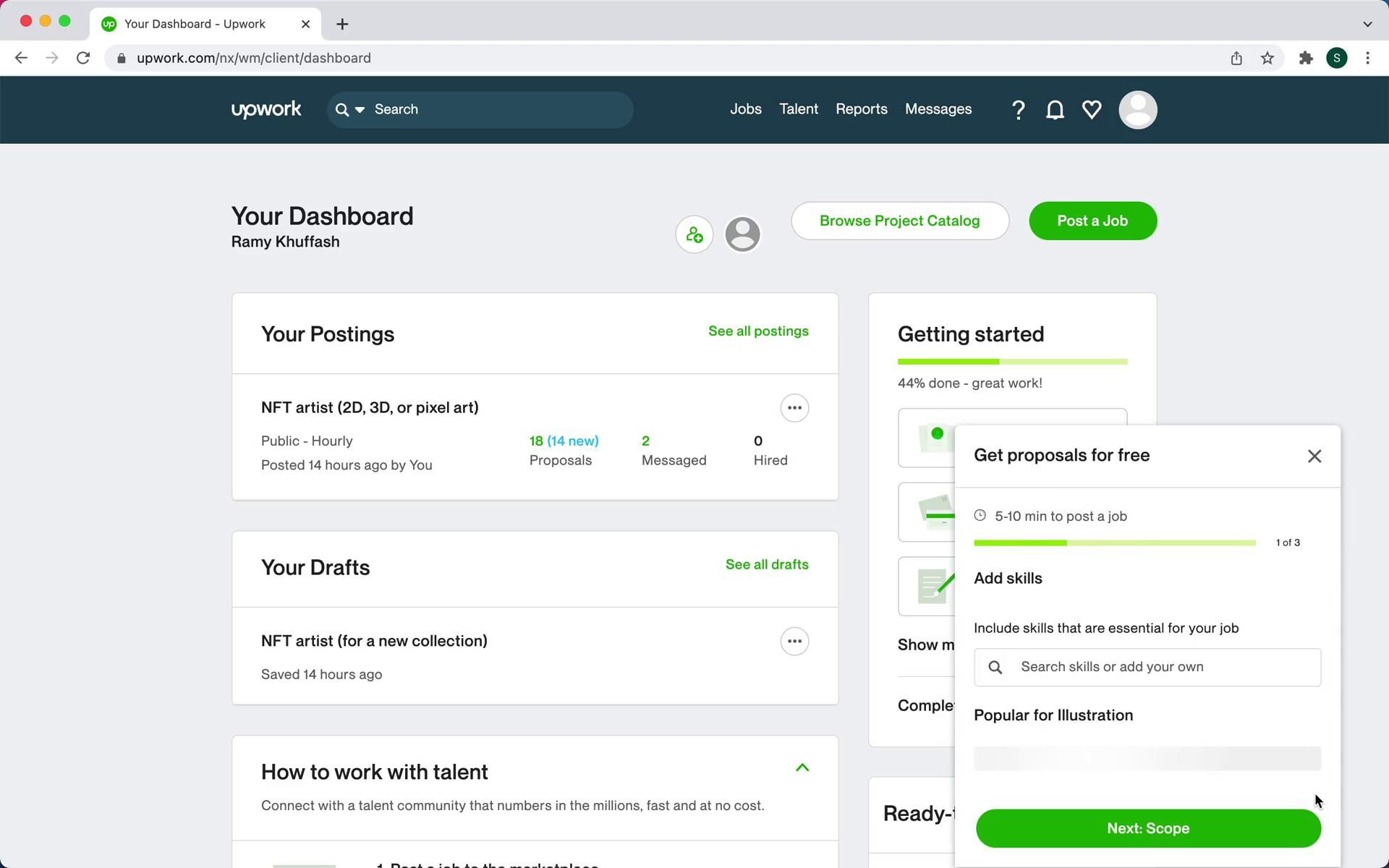This screenshot has width=1389, height=868.
Task: Open the Jobs menu
Action: pos(745,109)
